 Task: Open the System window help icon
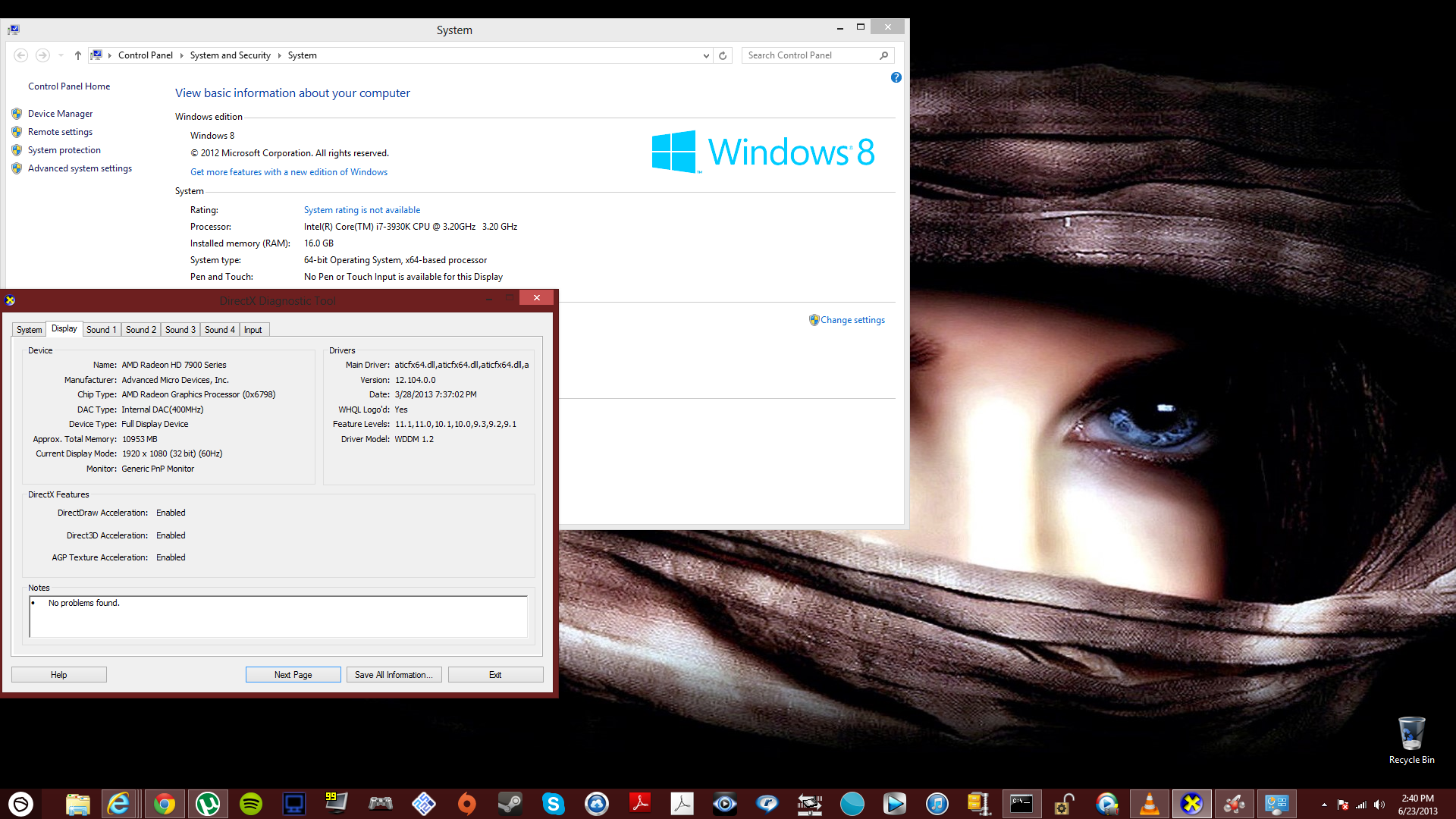896,77
